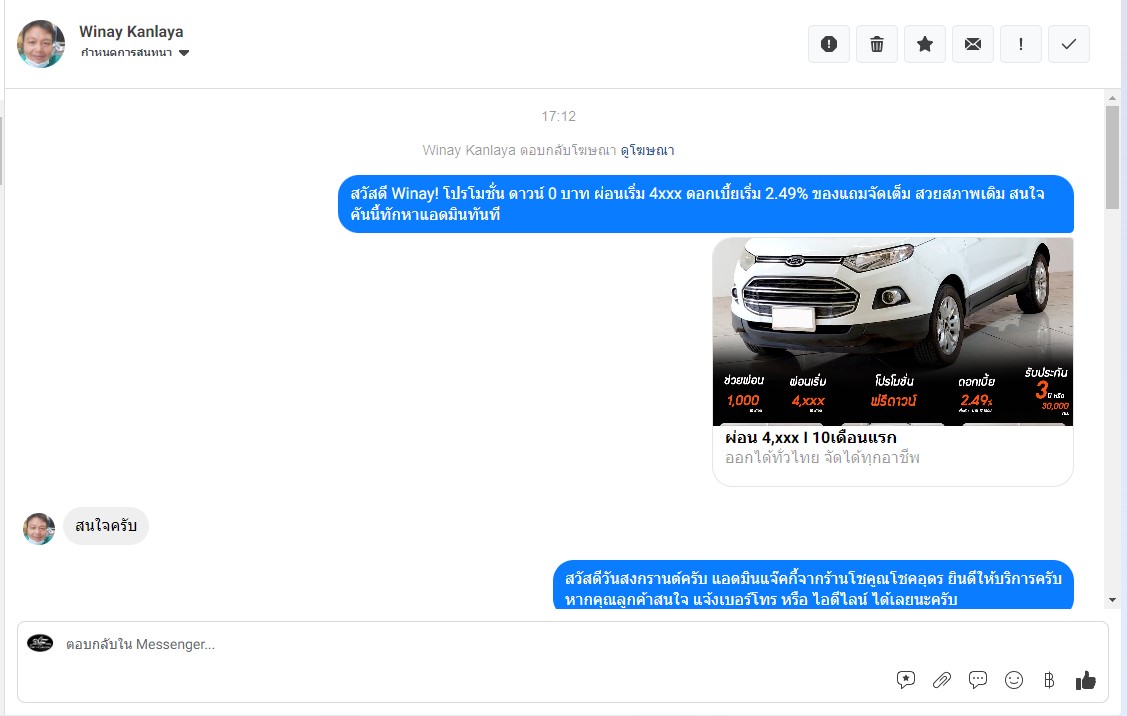This screenshot has height=716, width=1127.
Task: Open Winay Kanlaya profile name
Action: point(131,32)
